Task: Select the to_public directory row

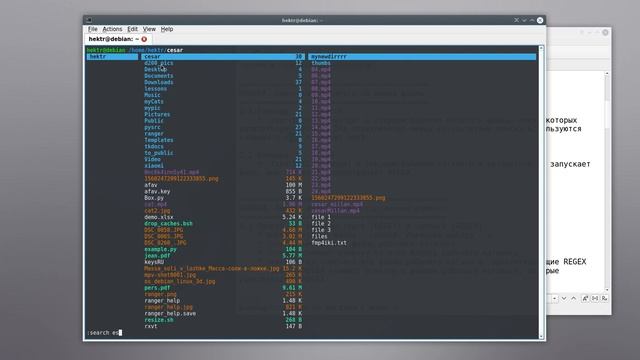Action: pos(222,153)
